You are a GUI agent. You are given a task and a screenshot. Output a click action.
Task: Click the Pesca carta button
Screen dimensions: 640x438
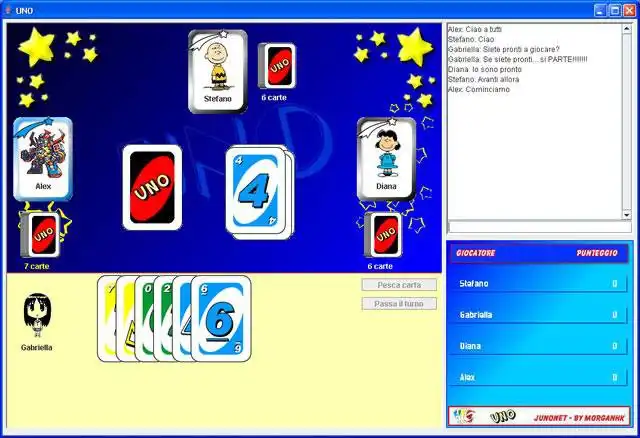pyautogui.click(x=399, y=285)
